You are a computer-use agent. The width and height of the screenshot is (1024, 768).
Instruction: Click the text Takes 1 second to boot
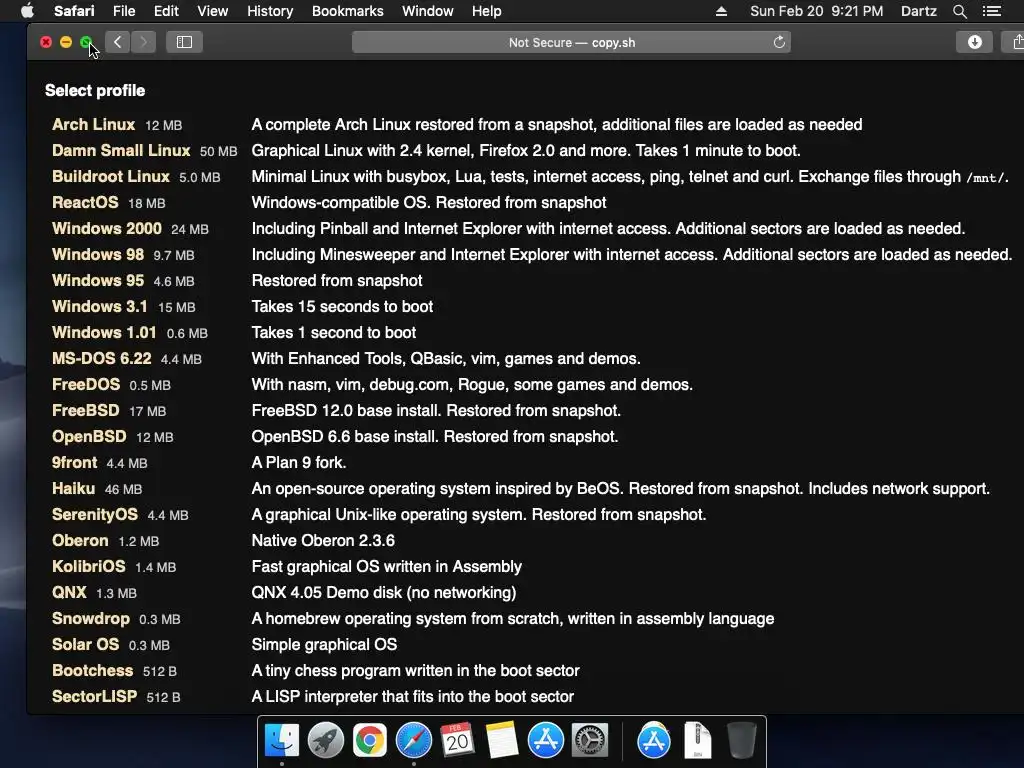(334, 332)
